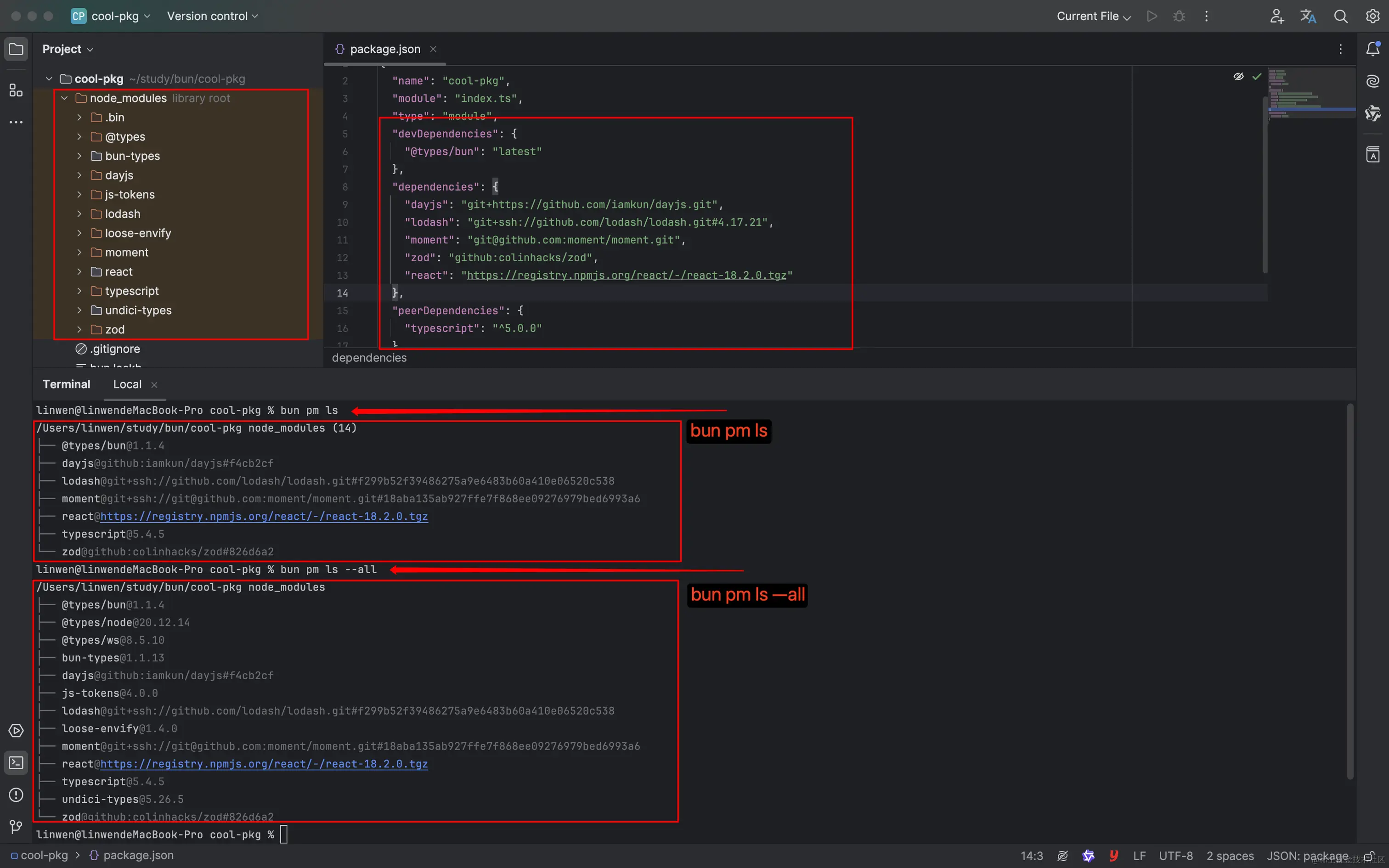Run the current file
The image size is (1389, 868).
[x=1152, y=16]
